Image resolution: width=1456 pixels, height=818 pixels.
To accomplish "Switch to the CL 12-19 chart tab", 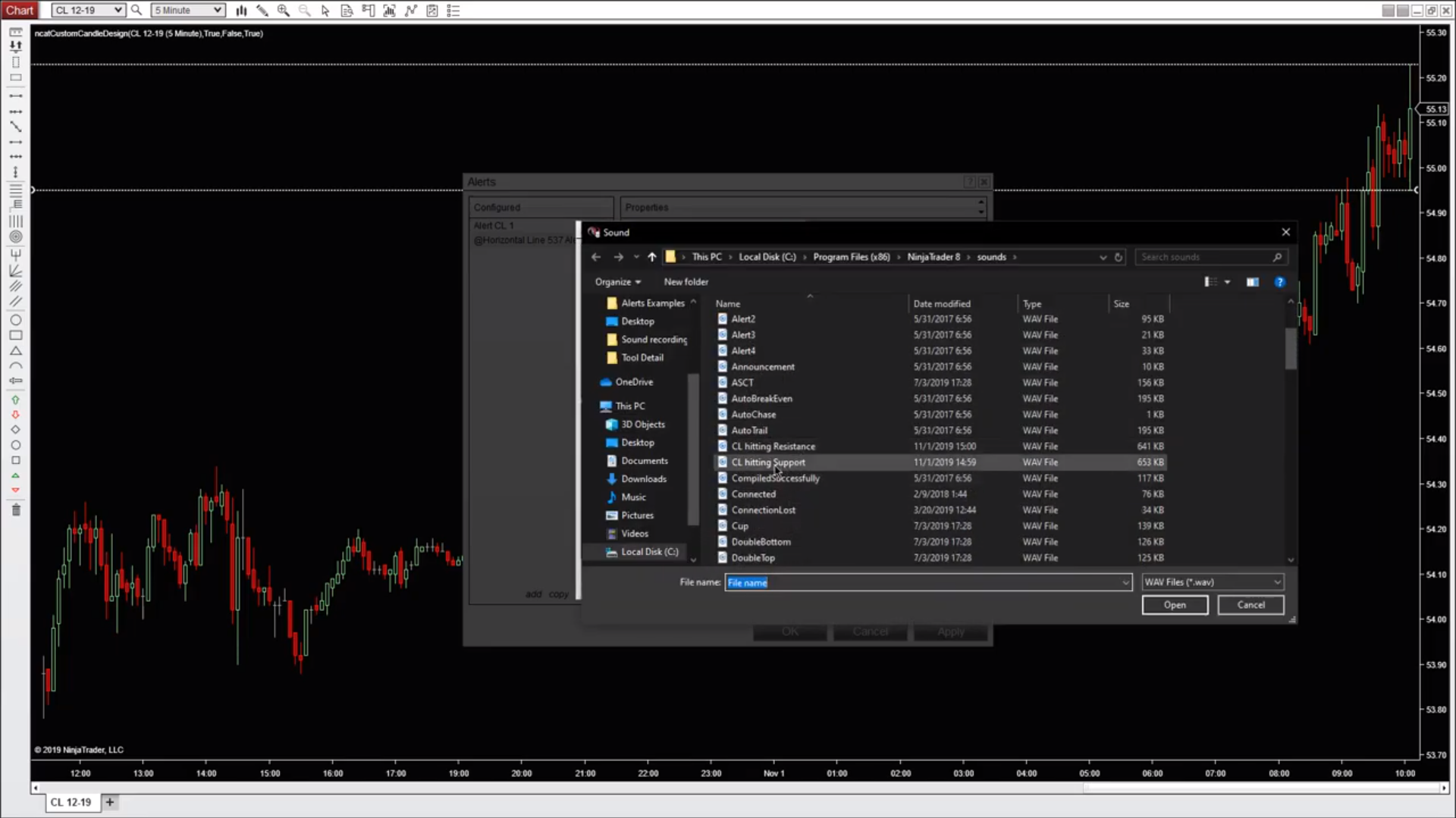I will [x=71, y=802].
